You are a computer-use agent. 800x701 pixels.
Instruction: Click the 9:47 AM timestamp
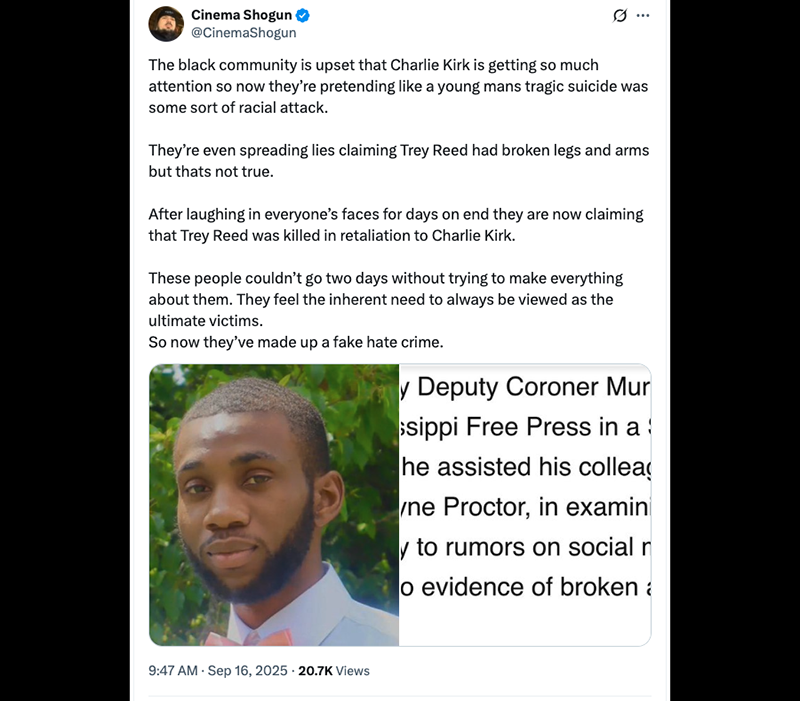(x=173, y=670)
